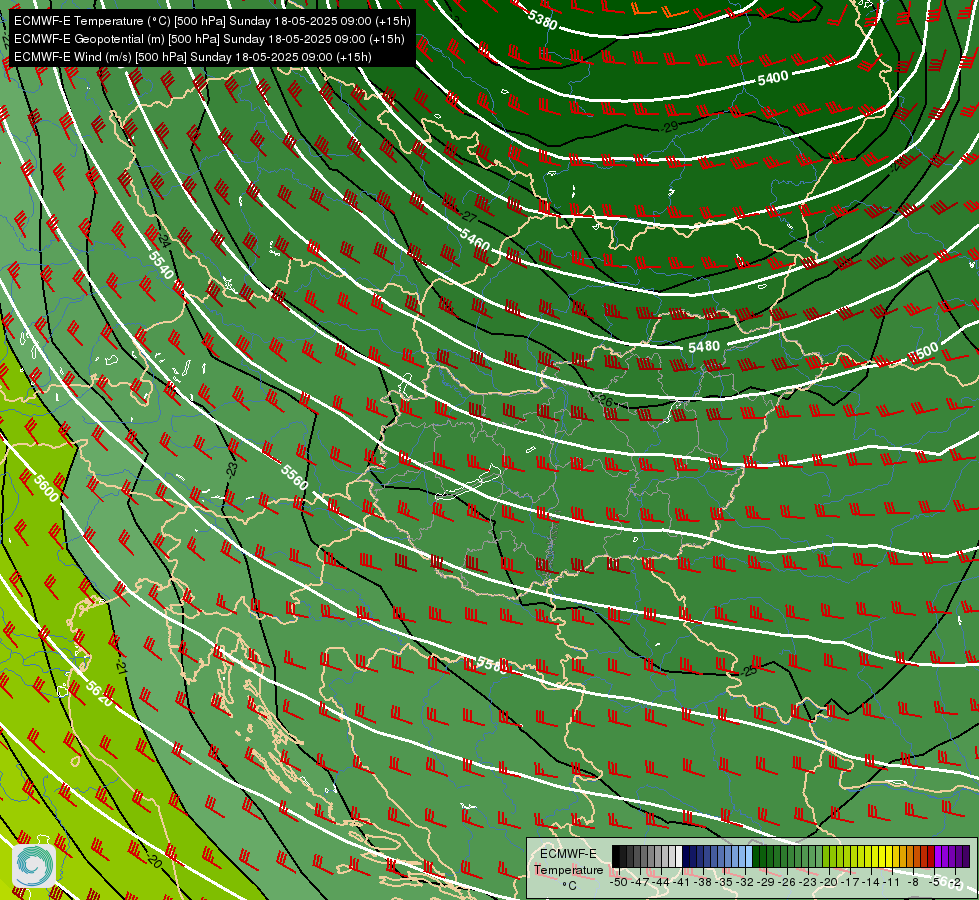Click the -17 value on the legend scale
Viewport: 979px width, 900px height.
click(850, 882)
